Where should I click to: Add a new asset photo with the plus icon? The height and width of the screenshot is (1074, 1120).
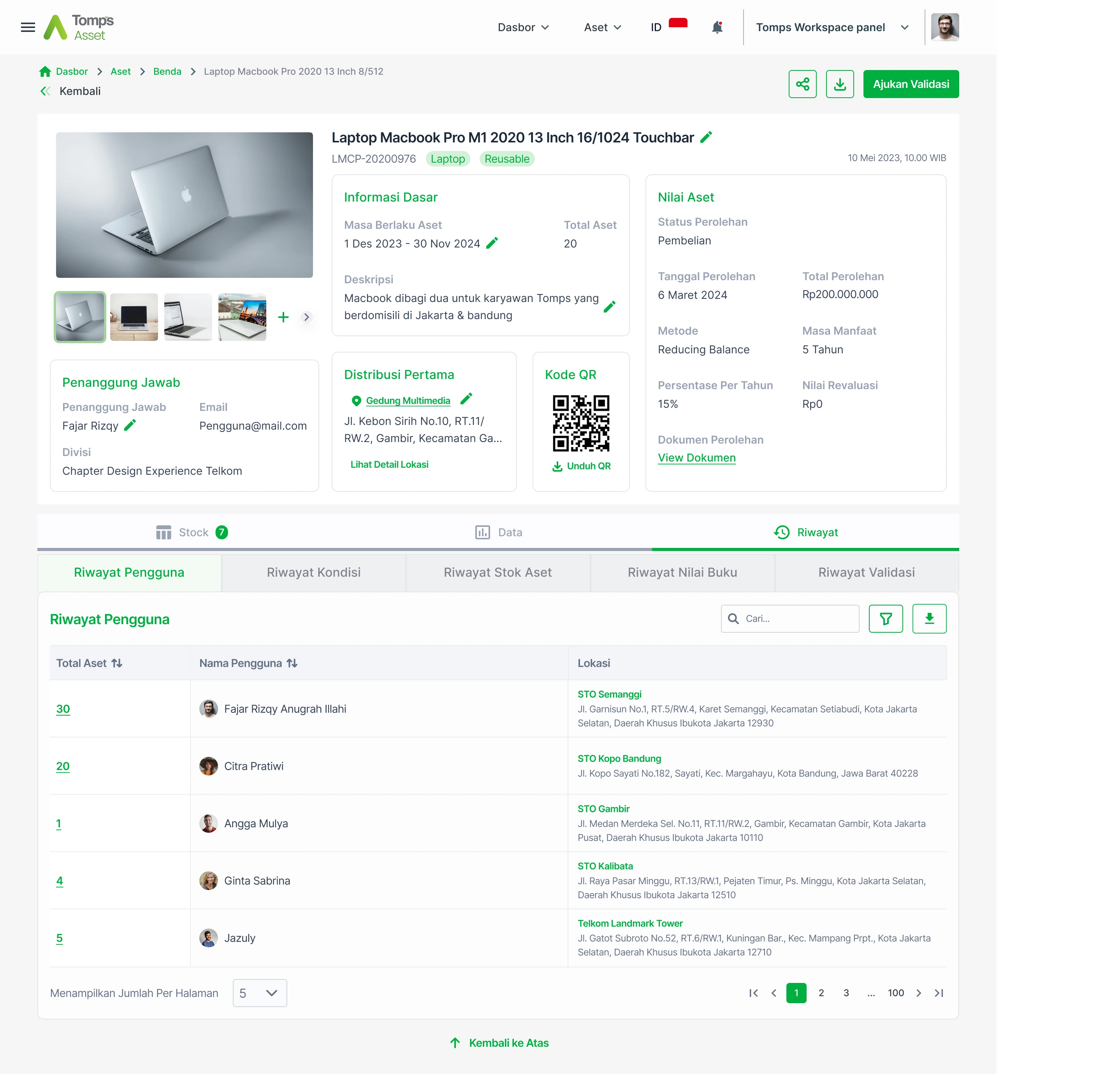[x=283, y=317]
